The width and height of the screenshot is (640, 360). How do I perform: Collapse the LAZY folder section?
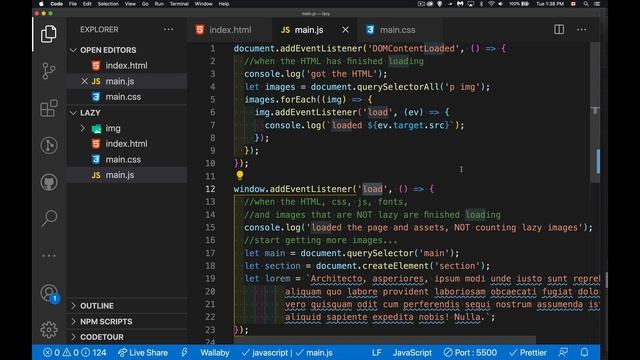[127, 113]
